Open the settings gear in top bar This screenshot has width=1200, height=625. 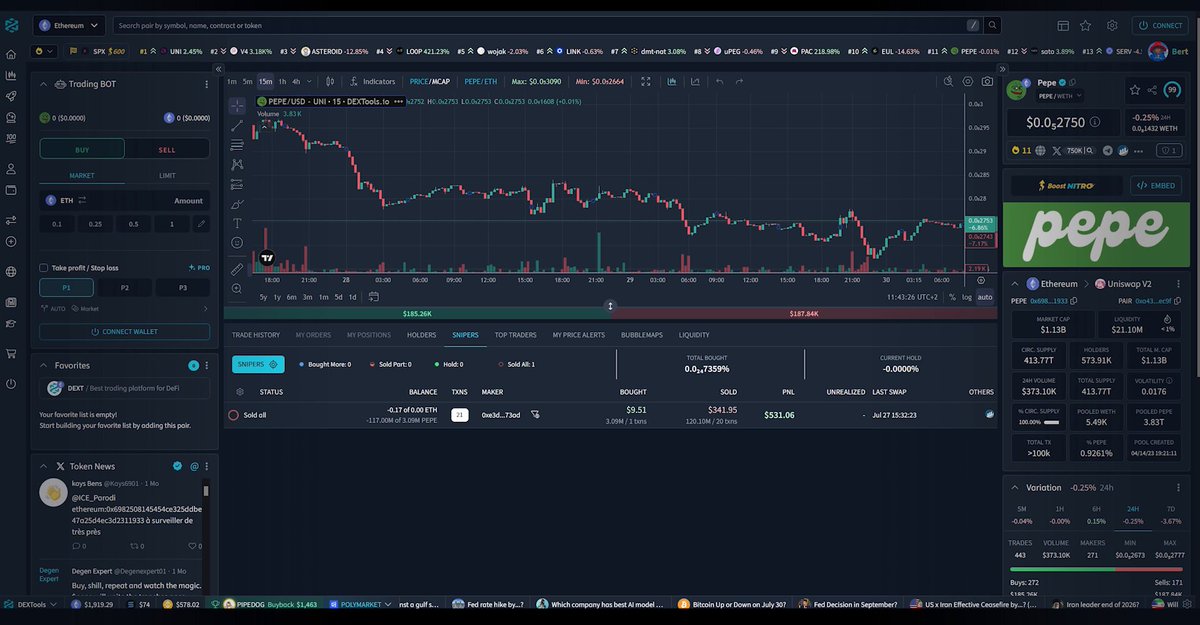pyautogui.click(x=1112, y=25)
